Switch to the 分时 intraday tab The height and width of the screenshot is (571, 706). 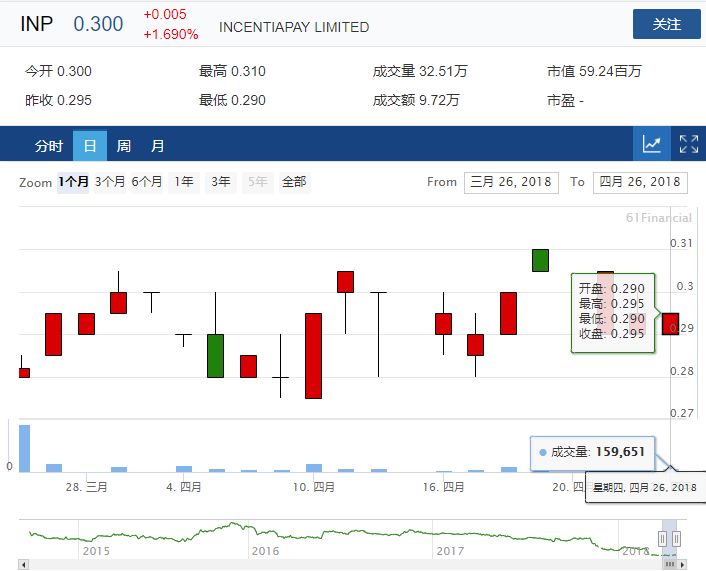pyautogui.click(x=49, y=145)
